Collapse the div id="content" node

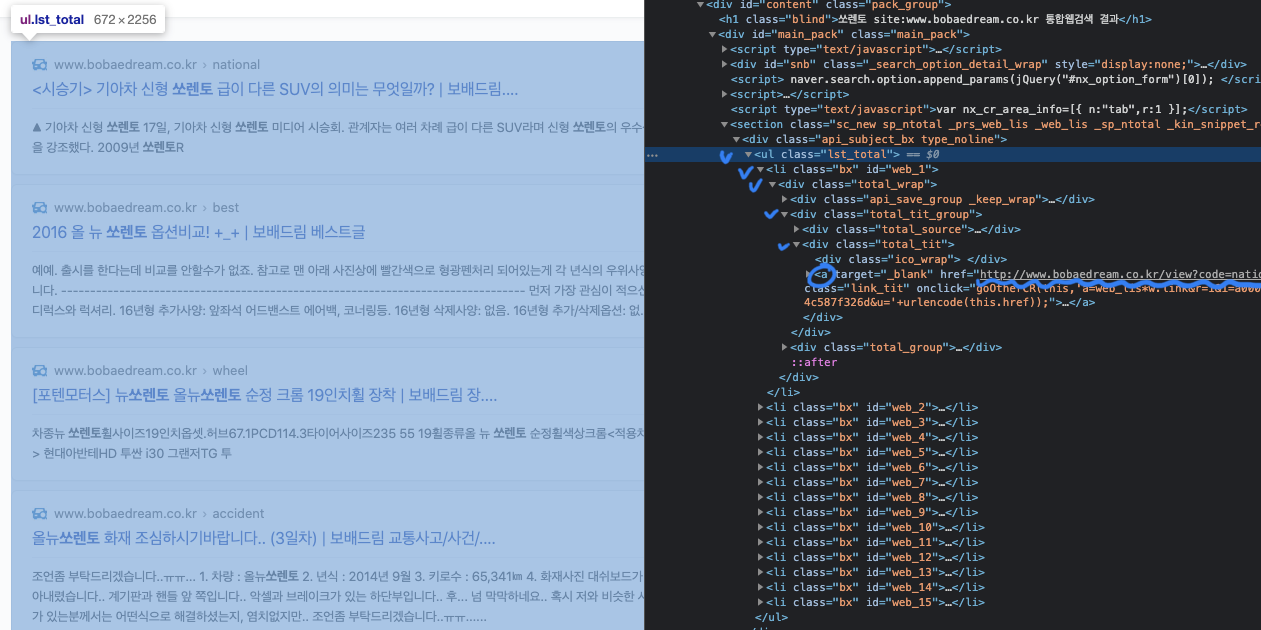pyautogui.click(x=699, y=5)
